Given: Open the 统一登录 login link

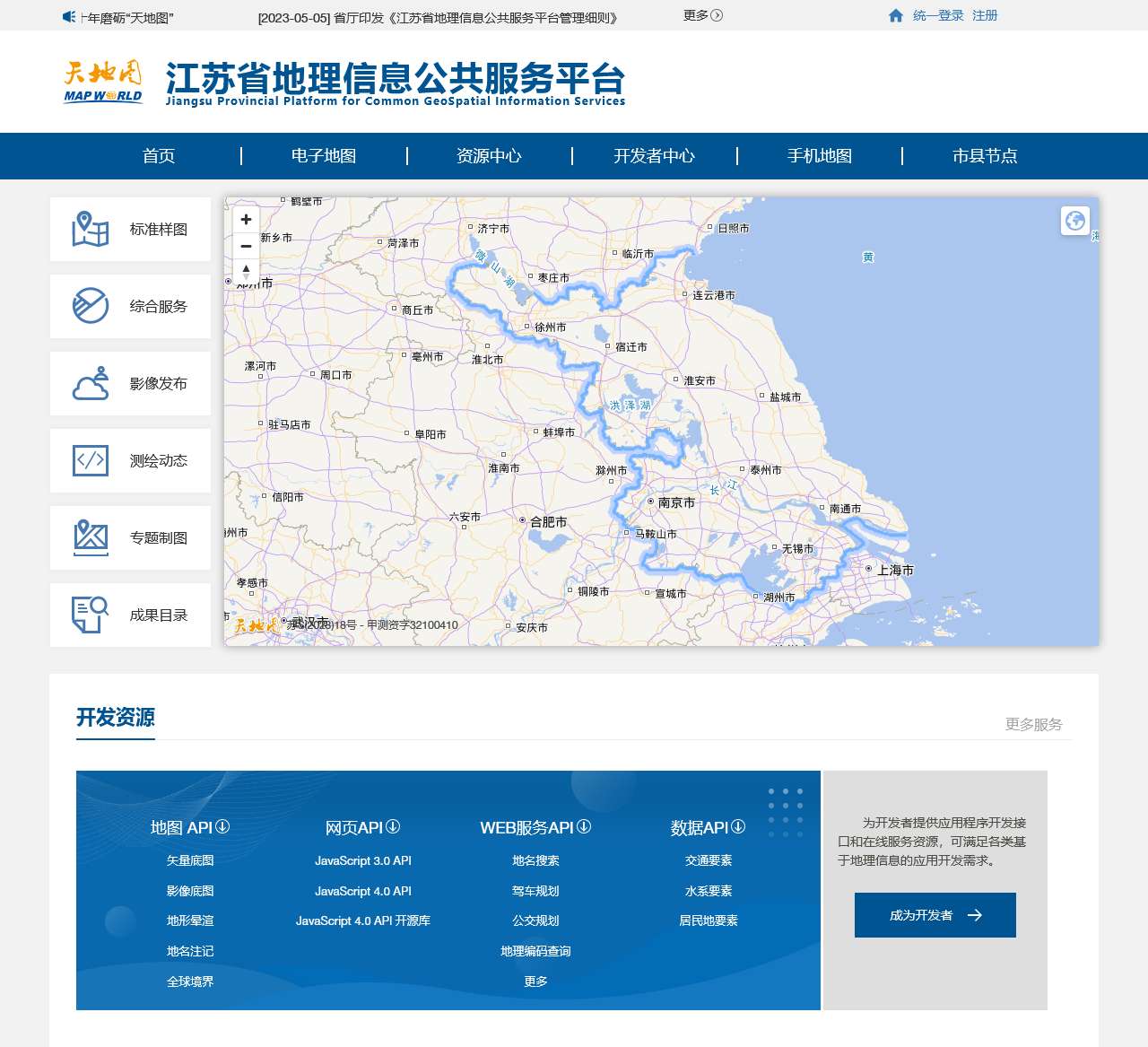Looking at the screenshot, I should click(938, 16).
